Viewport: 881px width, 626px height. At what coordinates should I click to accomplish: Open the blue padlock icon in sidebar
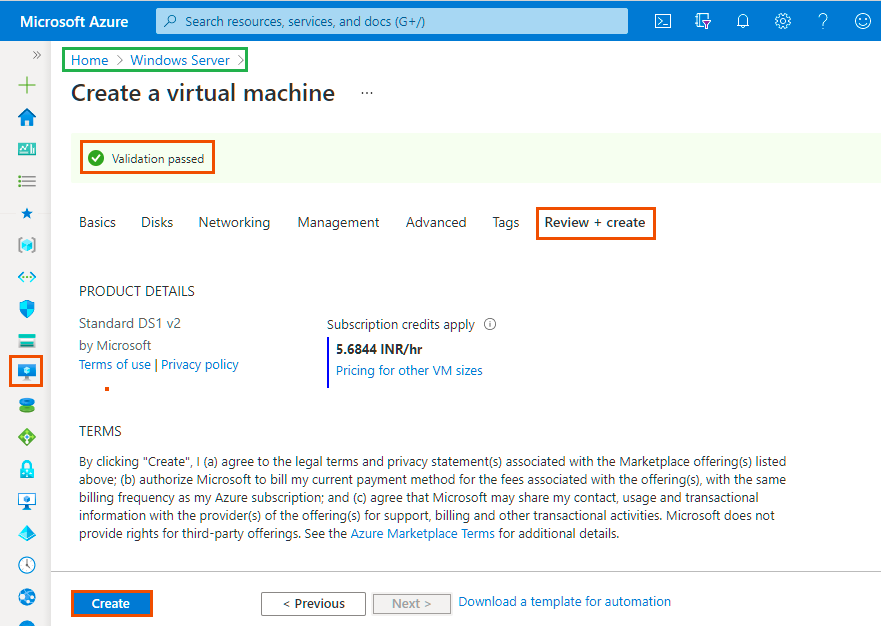pos(27,469)
